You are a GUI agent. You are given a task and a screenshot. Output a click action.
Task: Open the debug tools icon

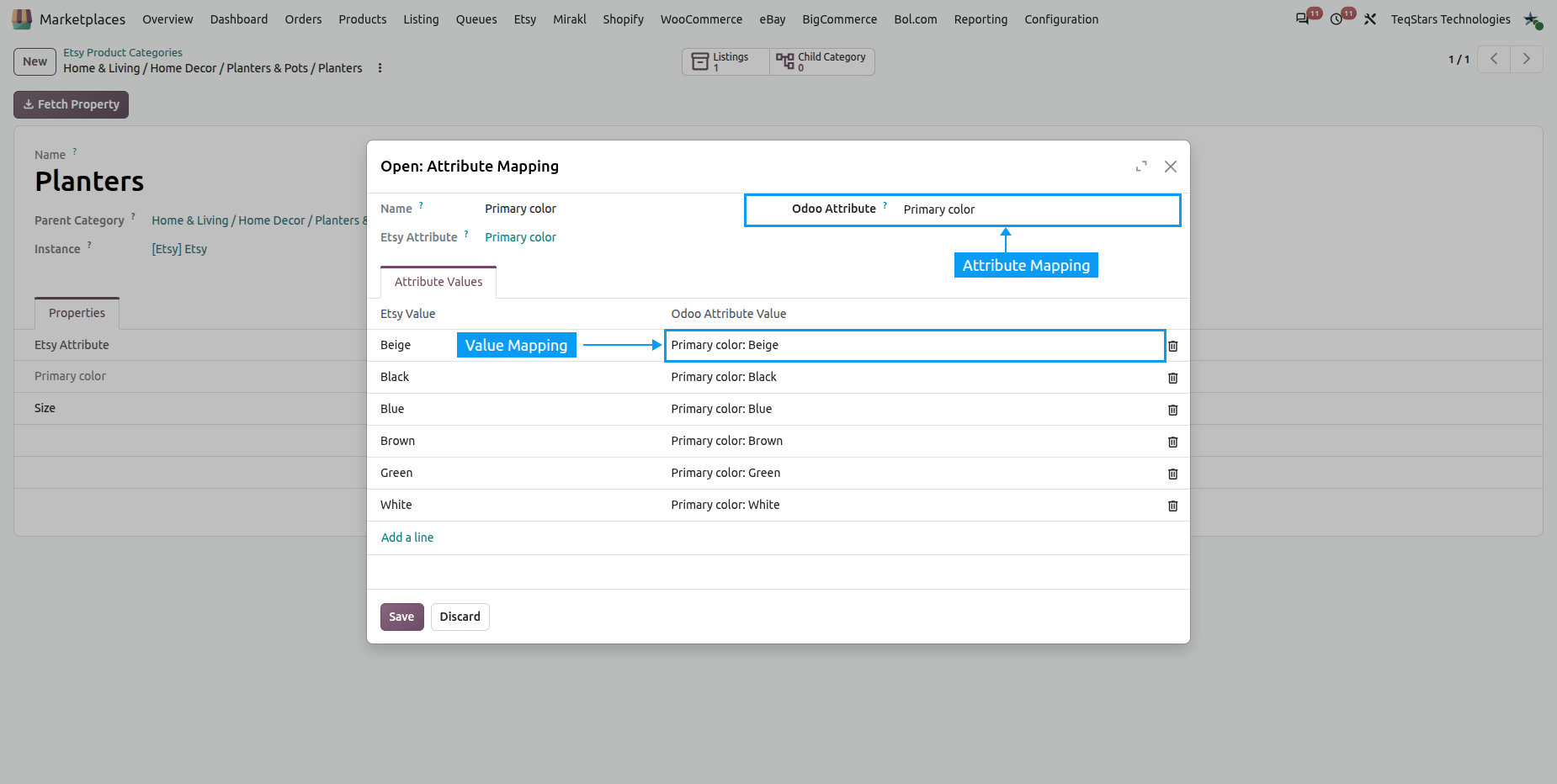[1370, 19]
